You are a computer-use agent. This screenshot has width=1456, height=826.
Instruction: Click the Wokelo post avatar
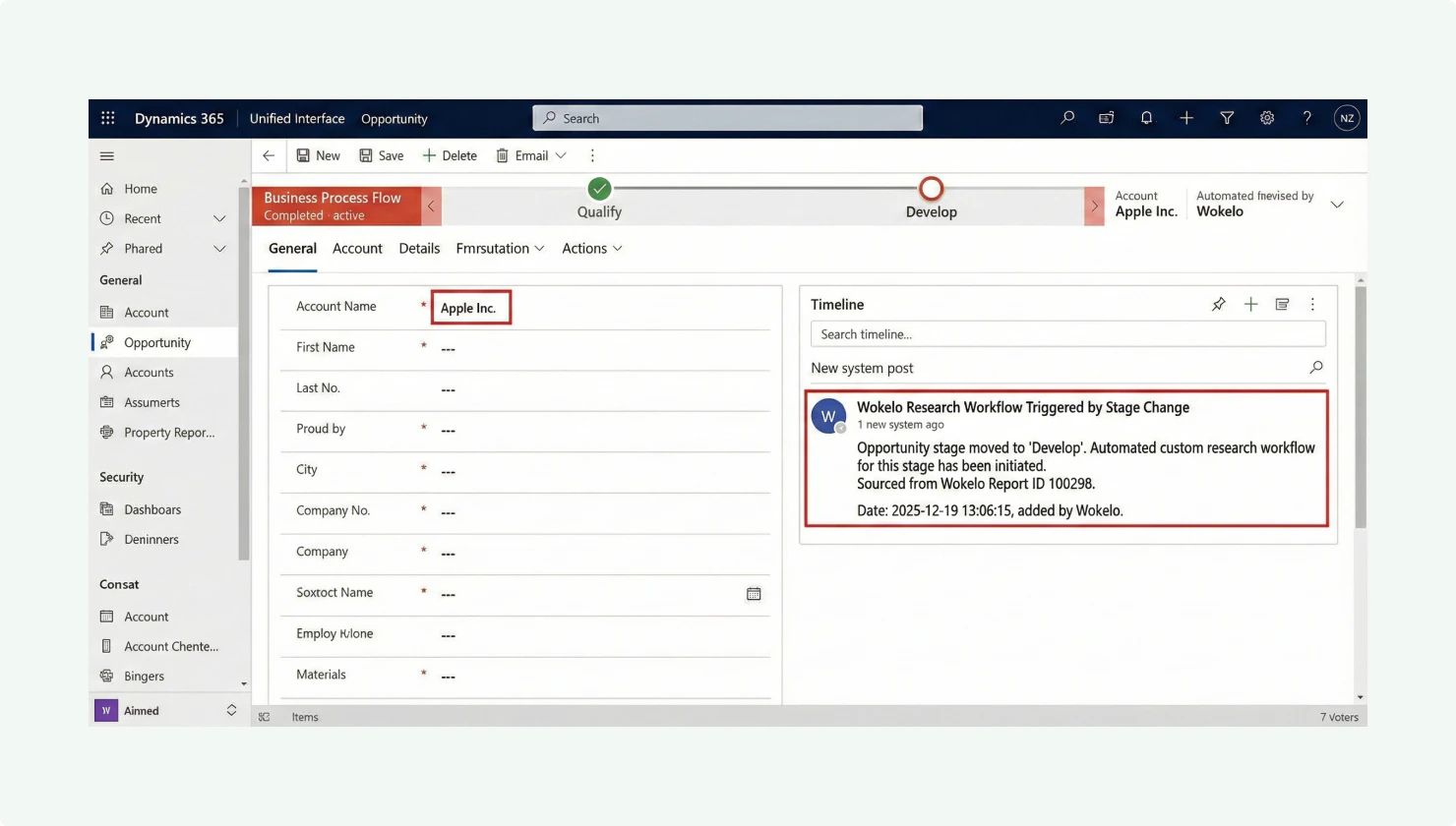click(x=828, y=416)
